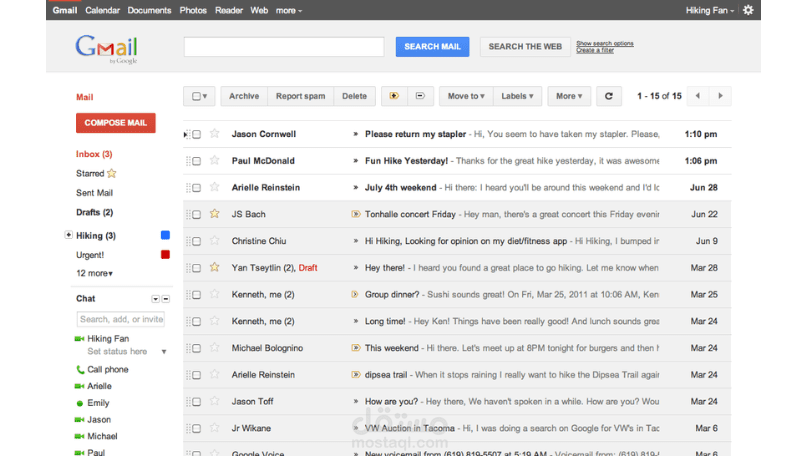The height and width of the screenshot is (460, 800).
Task: Minimize the Chat panel
Action: (x=166, y=299)
